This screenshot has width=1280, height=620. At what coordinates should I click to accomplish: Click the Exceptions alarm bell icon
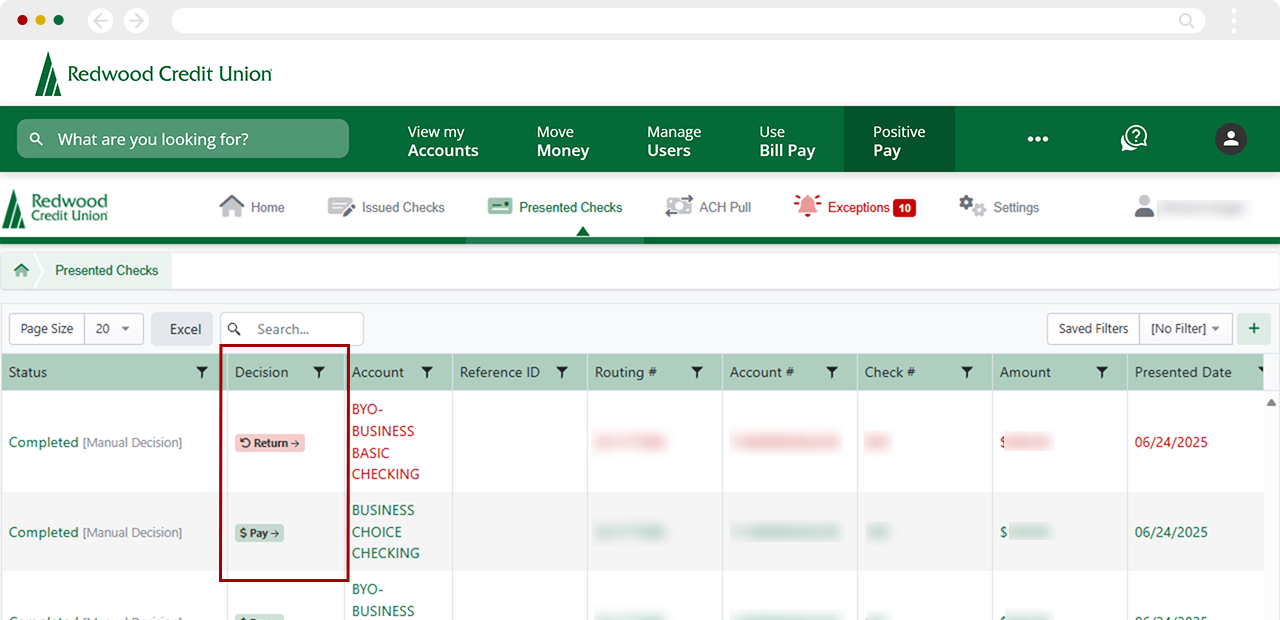point(807,206)
